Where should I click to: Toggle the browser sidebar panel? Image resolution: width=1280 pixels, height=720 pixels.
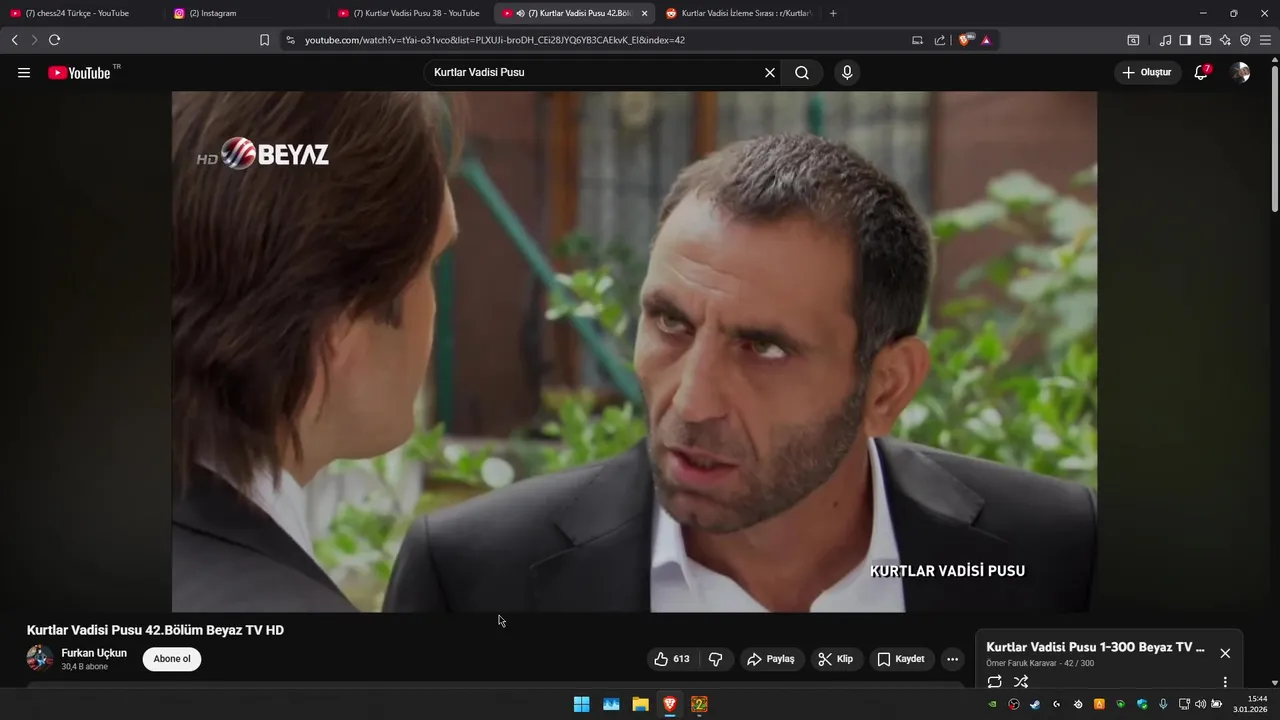click(1185, 40)
